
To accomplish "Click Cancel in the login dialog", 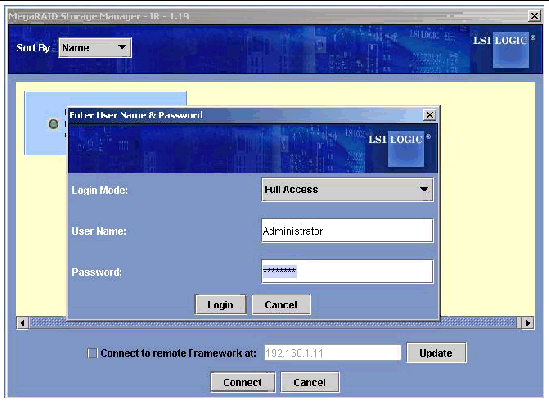I will pyautogui.click(x=281, y=305).
